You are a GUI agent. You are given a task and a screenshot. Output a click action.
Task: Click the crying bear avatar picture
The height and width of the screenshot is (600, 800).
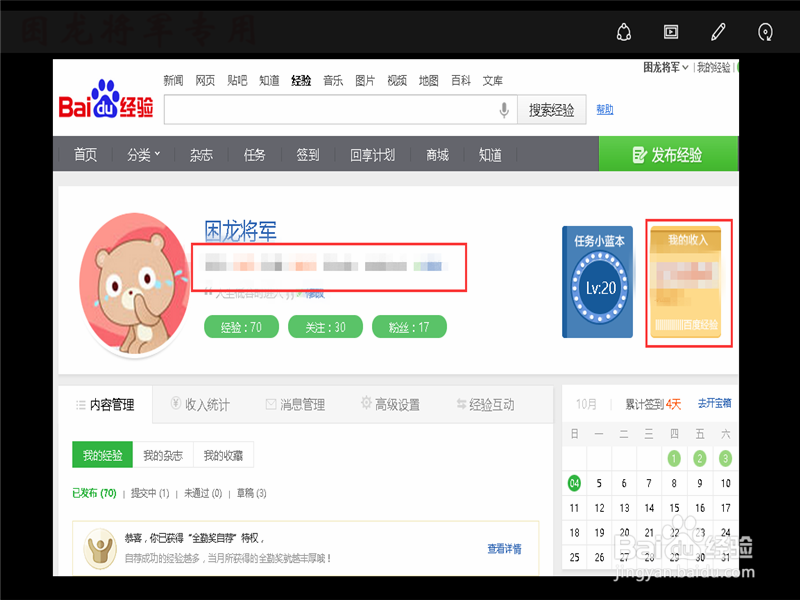click(140, 282)
